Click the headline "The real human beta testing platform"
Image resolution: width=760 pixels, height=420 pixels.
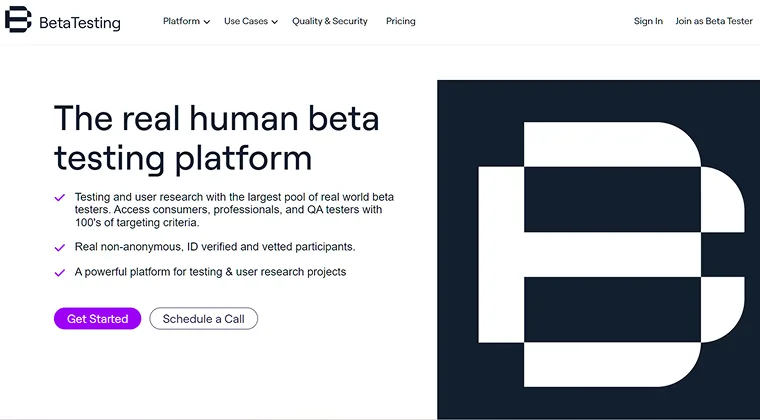click(x=216, y=138)
